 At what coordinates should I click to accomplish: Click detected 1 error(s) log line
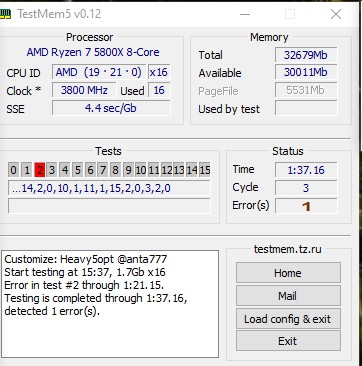(x=52, y=311)
